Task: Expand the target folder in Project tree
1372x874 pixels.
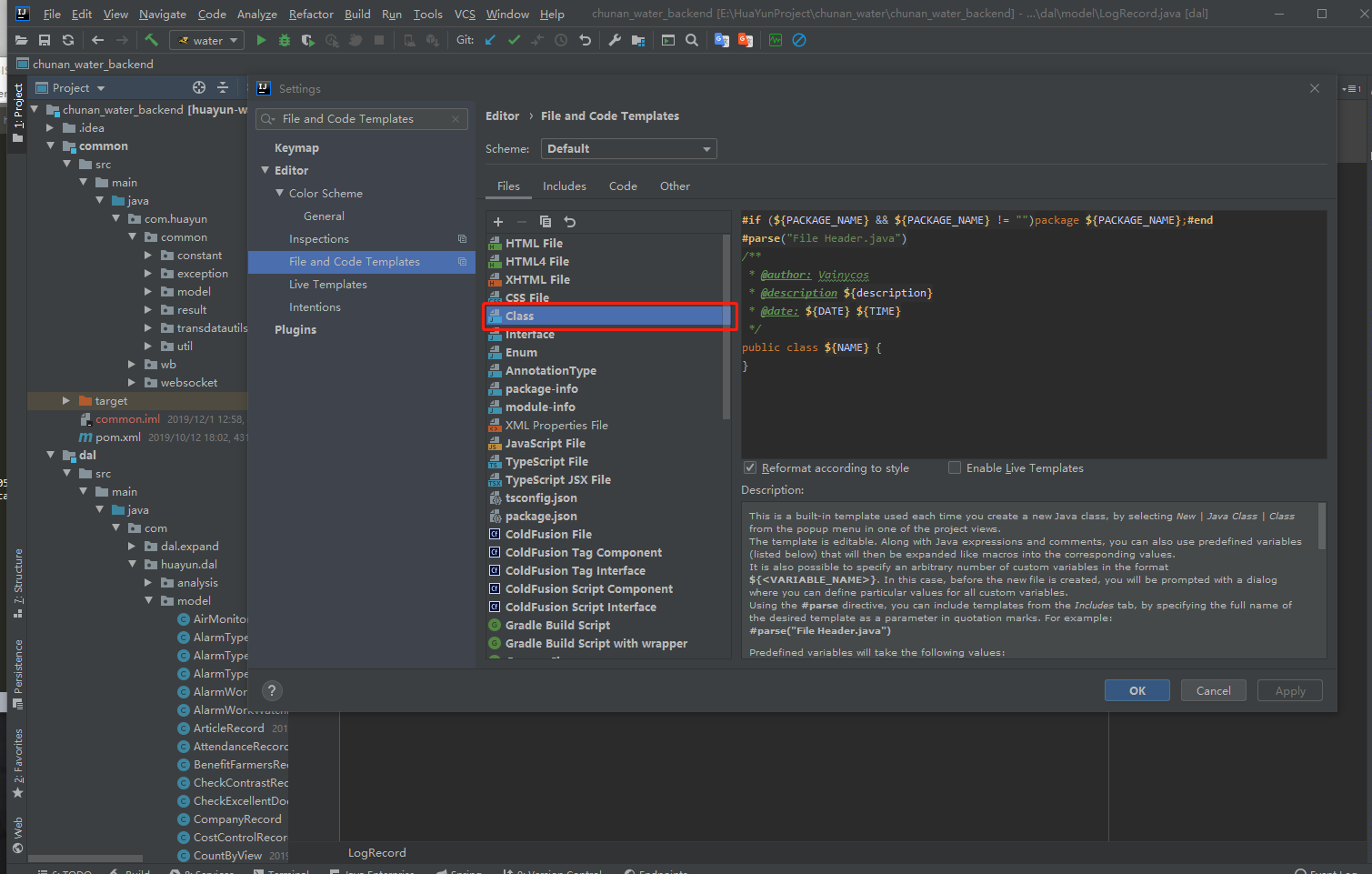Action: coord(65,400)
